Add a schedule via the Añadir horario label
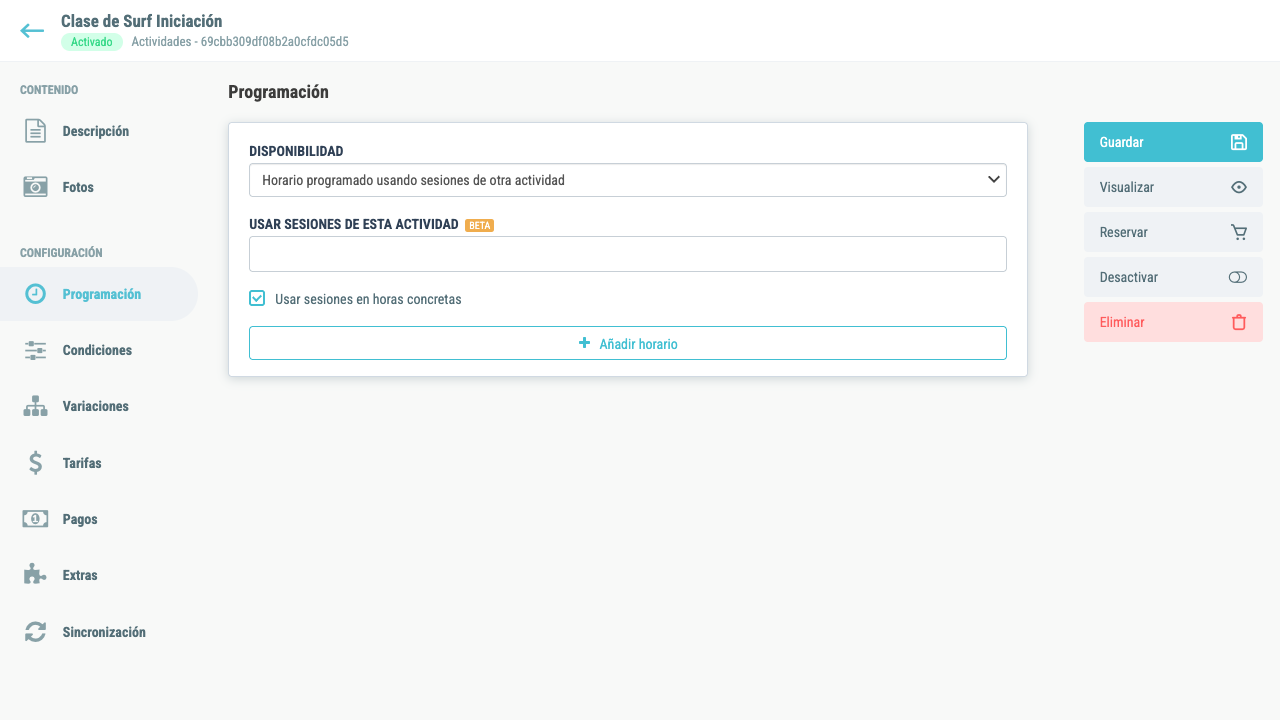1280x720 pixels. [x=638, y=344]
